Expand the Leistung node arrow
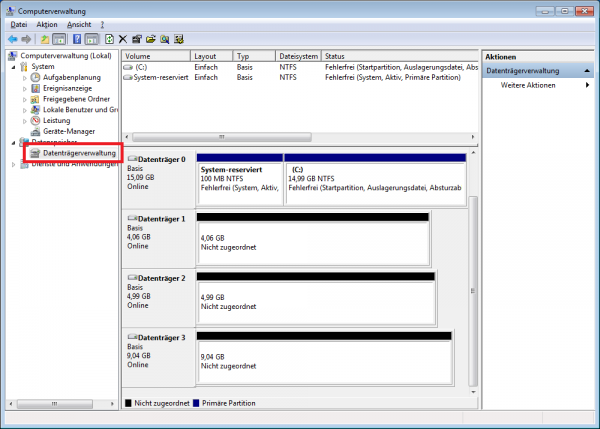This screenshot has height=429, width=600. (24, 121)
